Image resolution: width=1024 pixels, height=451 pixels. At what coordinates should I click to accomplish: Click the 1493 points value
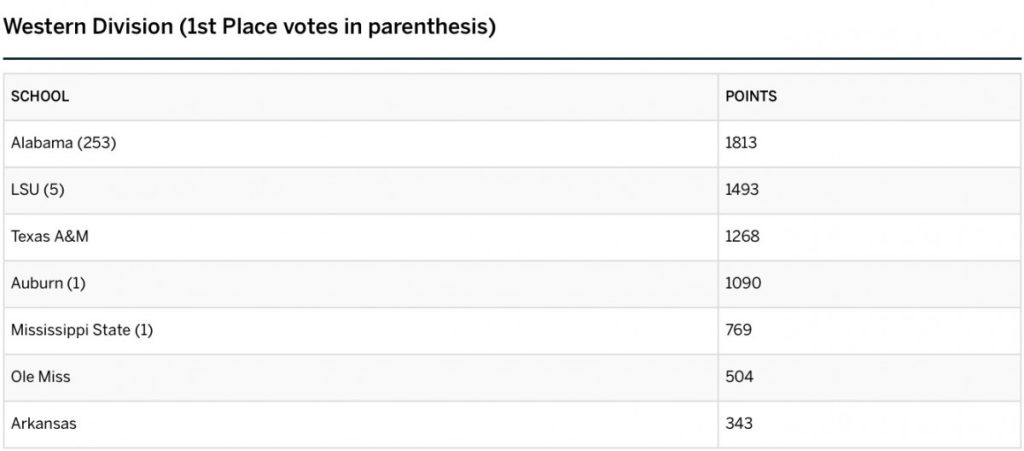click(742, 190)
